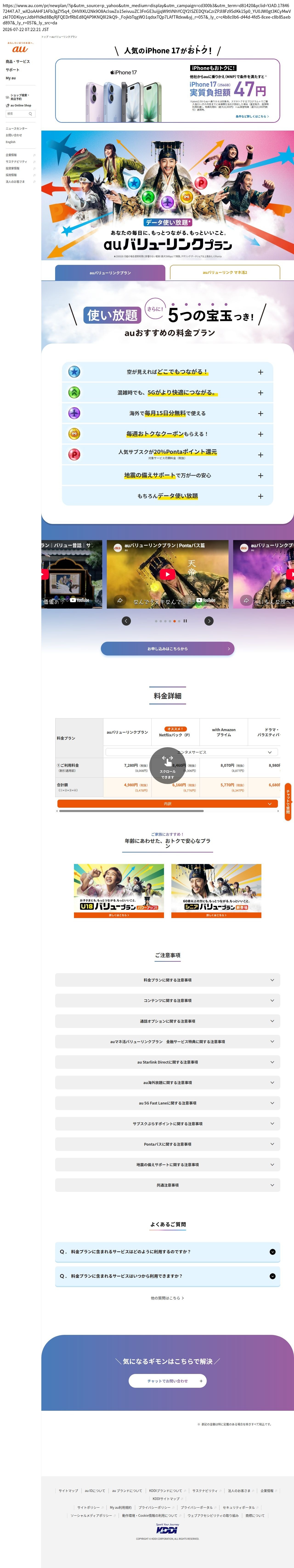Pause the video carousel autoplay
The height and width of the screenshot is (1568, 294).
click(185, 621)
